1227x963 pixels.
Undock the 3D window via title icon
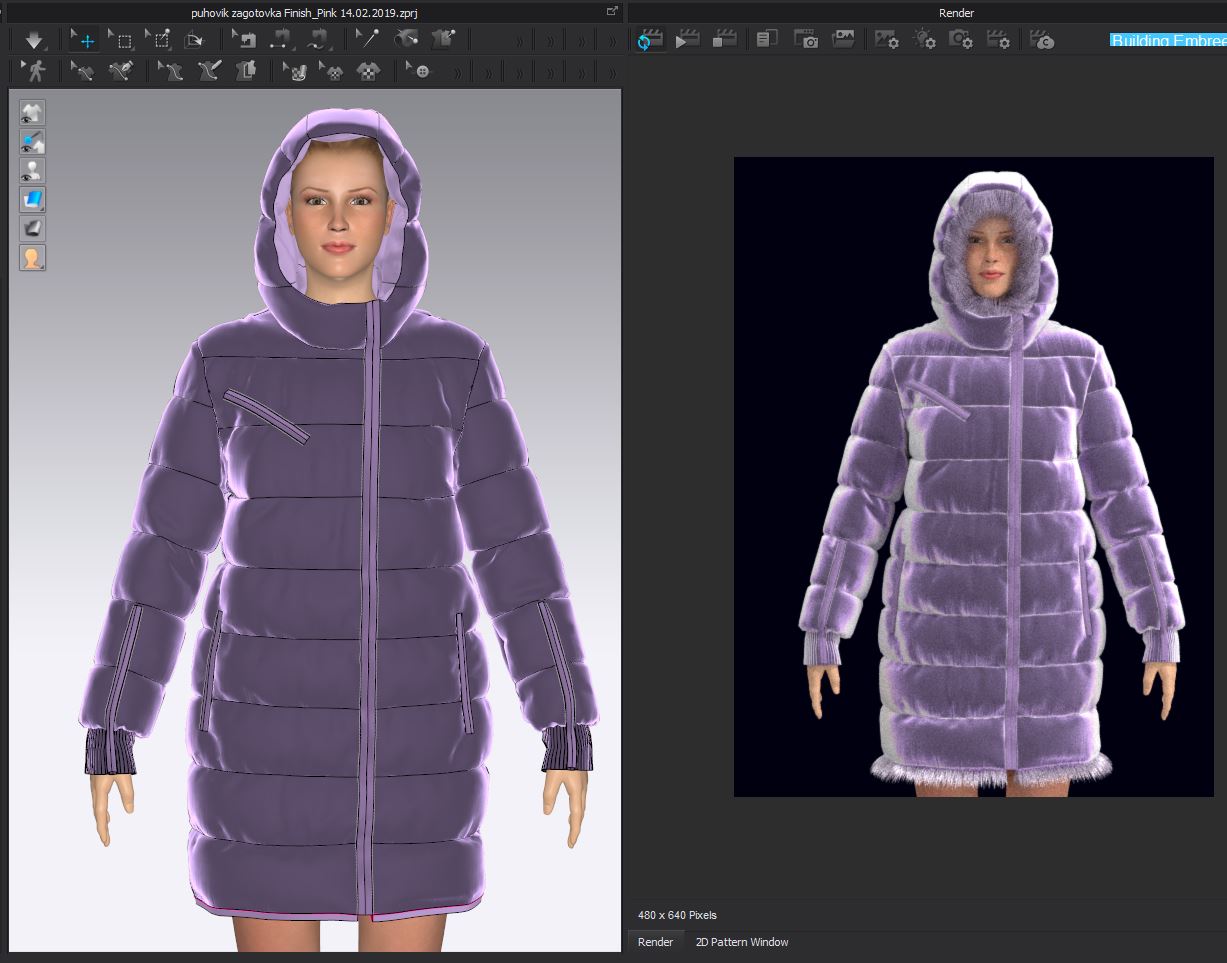point(612,12)
